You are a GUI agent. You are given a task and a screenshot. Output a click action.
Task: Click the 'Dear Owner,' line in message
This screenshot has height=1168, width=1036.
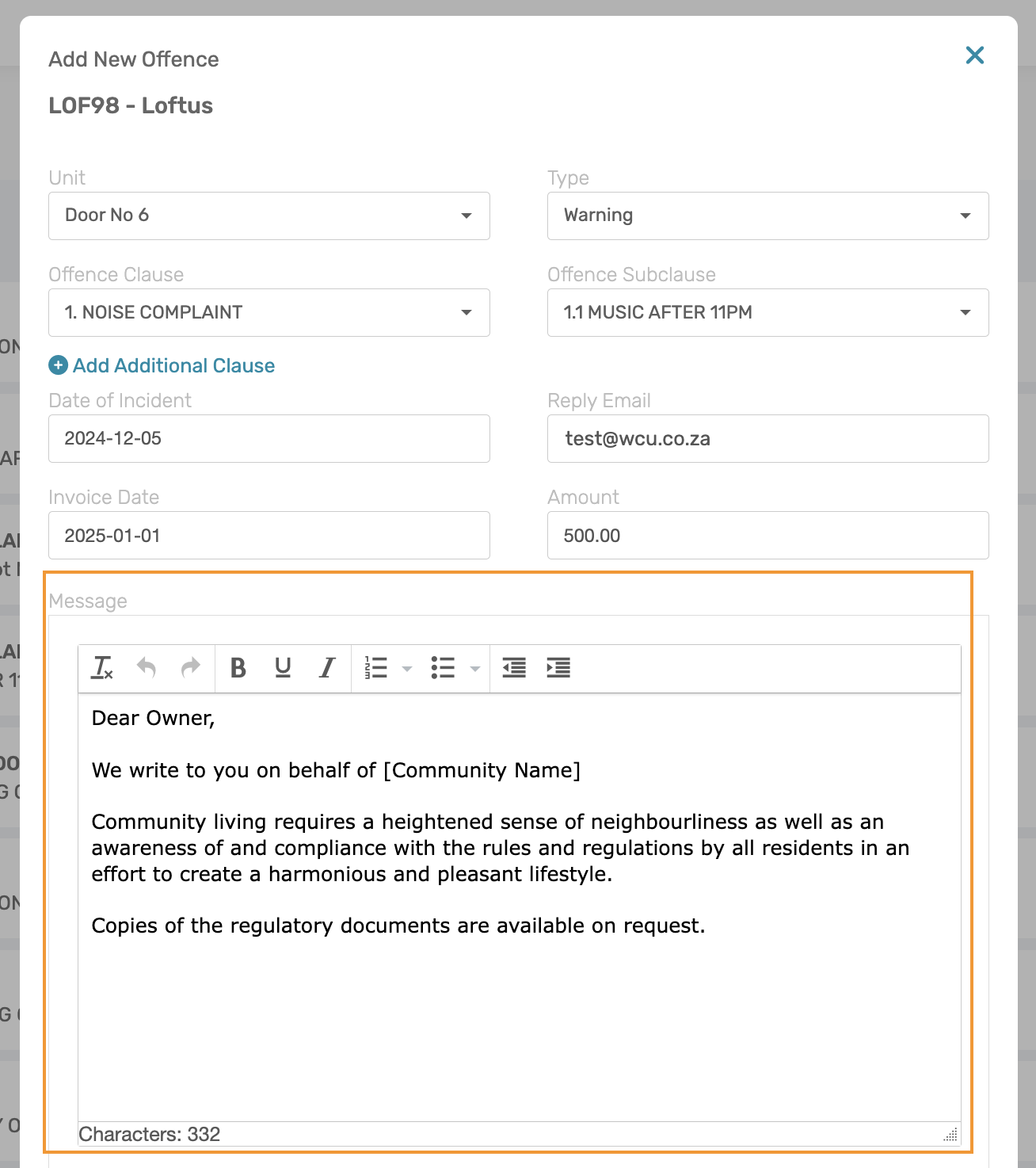click(154, 718)
